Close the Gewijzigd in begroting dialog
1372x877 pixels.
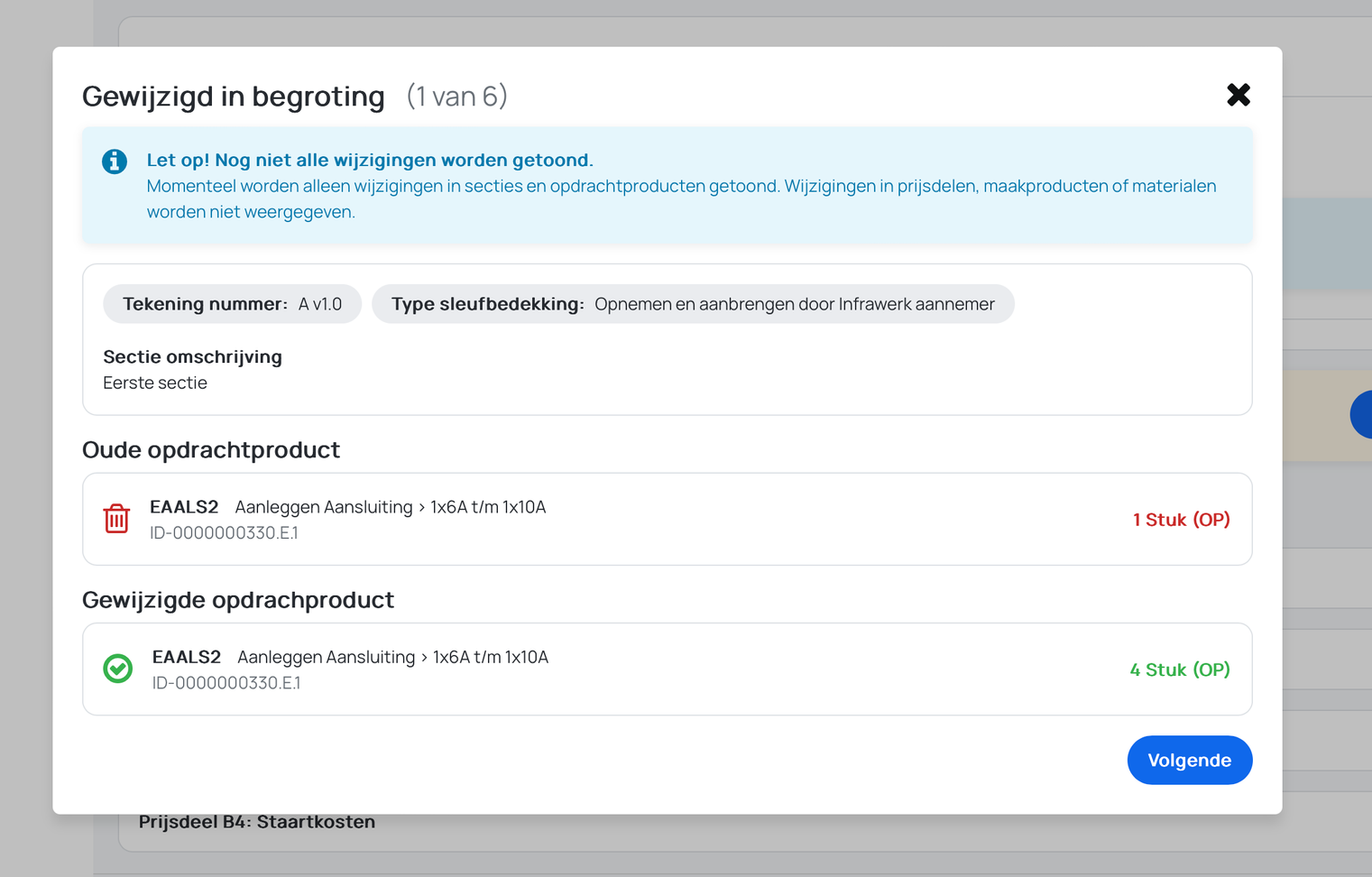click(x=1238, y=95)
